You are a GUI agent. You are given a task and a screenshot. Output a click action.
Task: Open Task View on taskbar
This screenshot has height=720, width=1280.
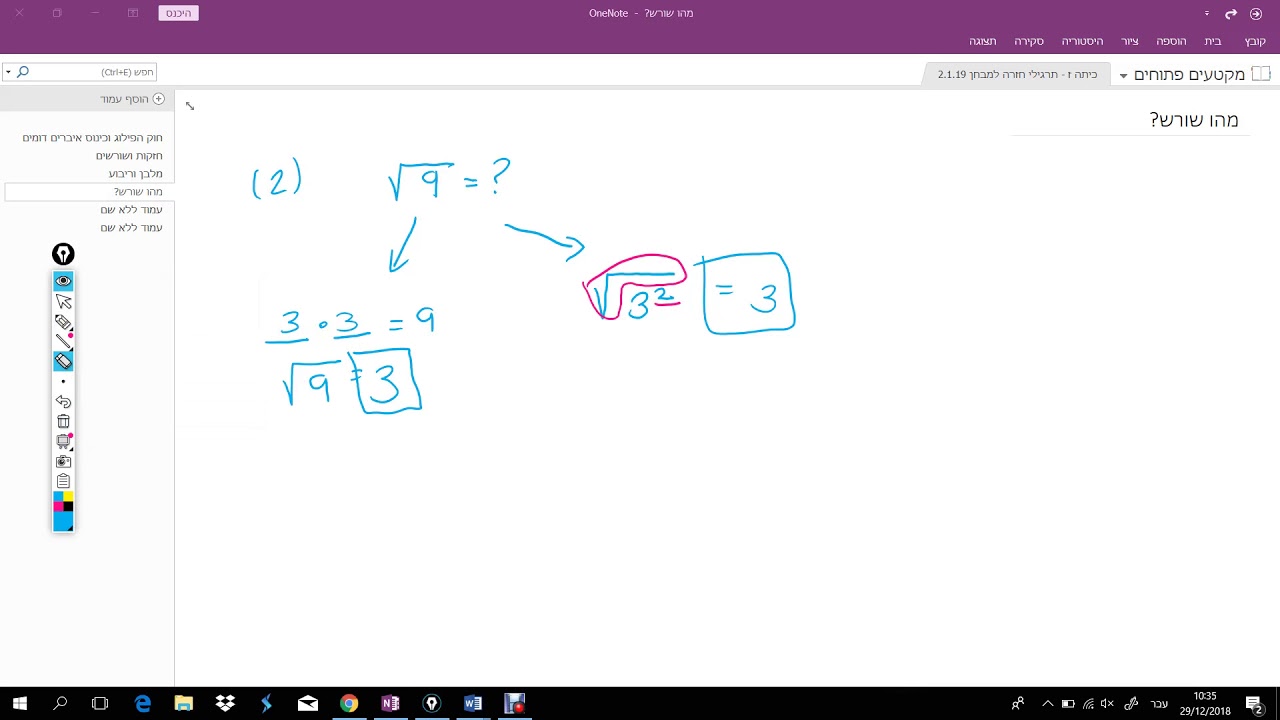click(x=100, y=703)
